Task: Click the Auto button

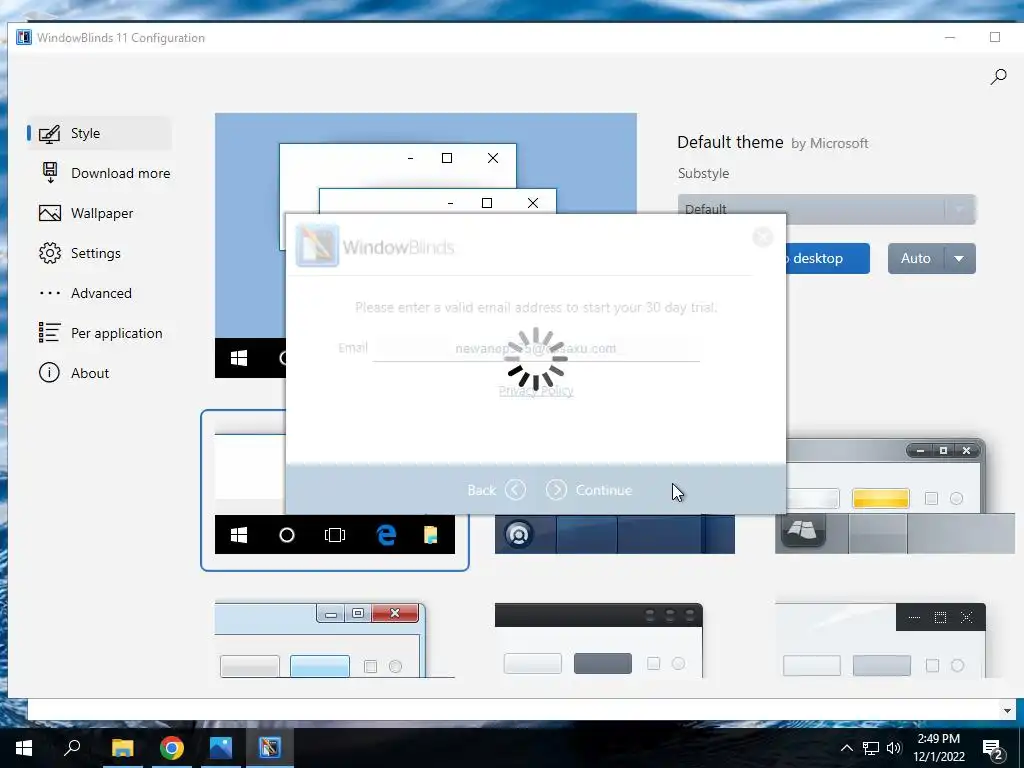Action: 916,259
